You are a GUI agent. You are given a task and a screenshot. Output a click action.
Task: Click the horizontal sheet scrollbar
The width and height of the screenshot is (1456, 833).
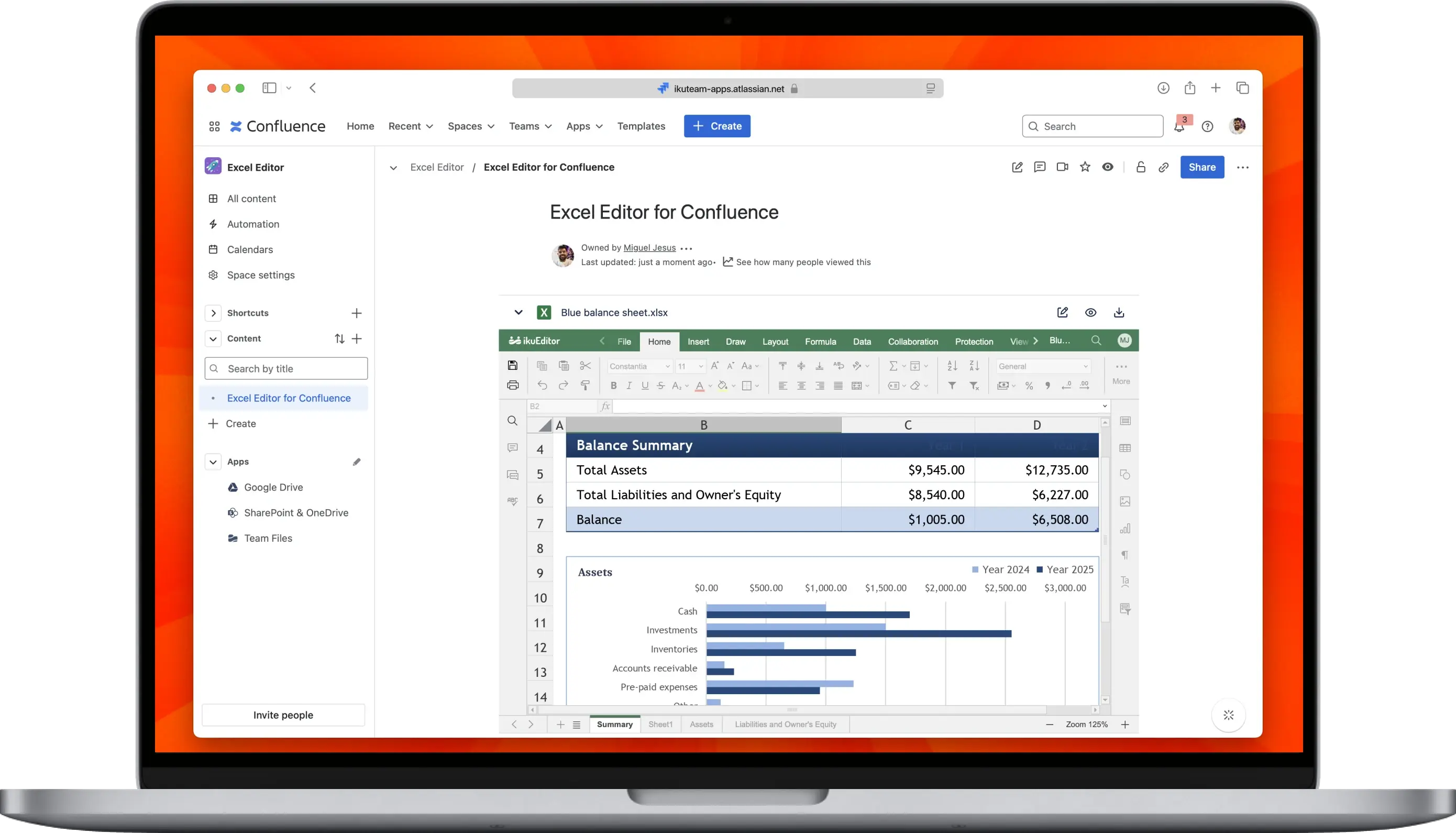(x=791, y=709)
